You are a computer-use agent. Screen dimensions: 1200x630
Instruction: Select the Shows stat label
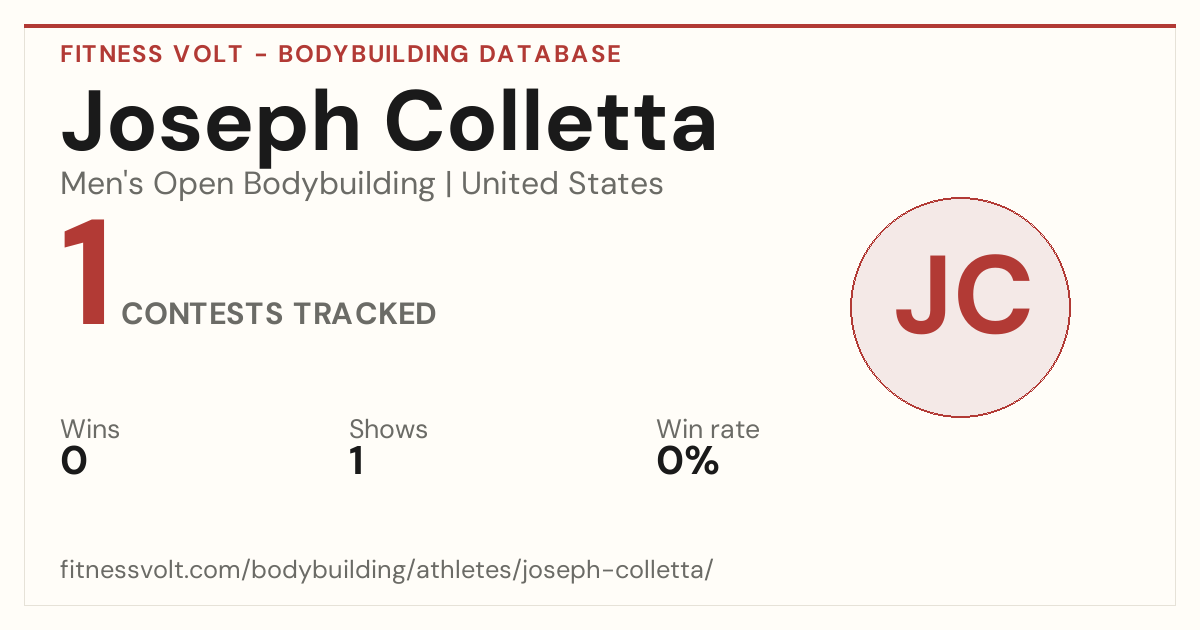click(x=388, y=429)
